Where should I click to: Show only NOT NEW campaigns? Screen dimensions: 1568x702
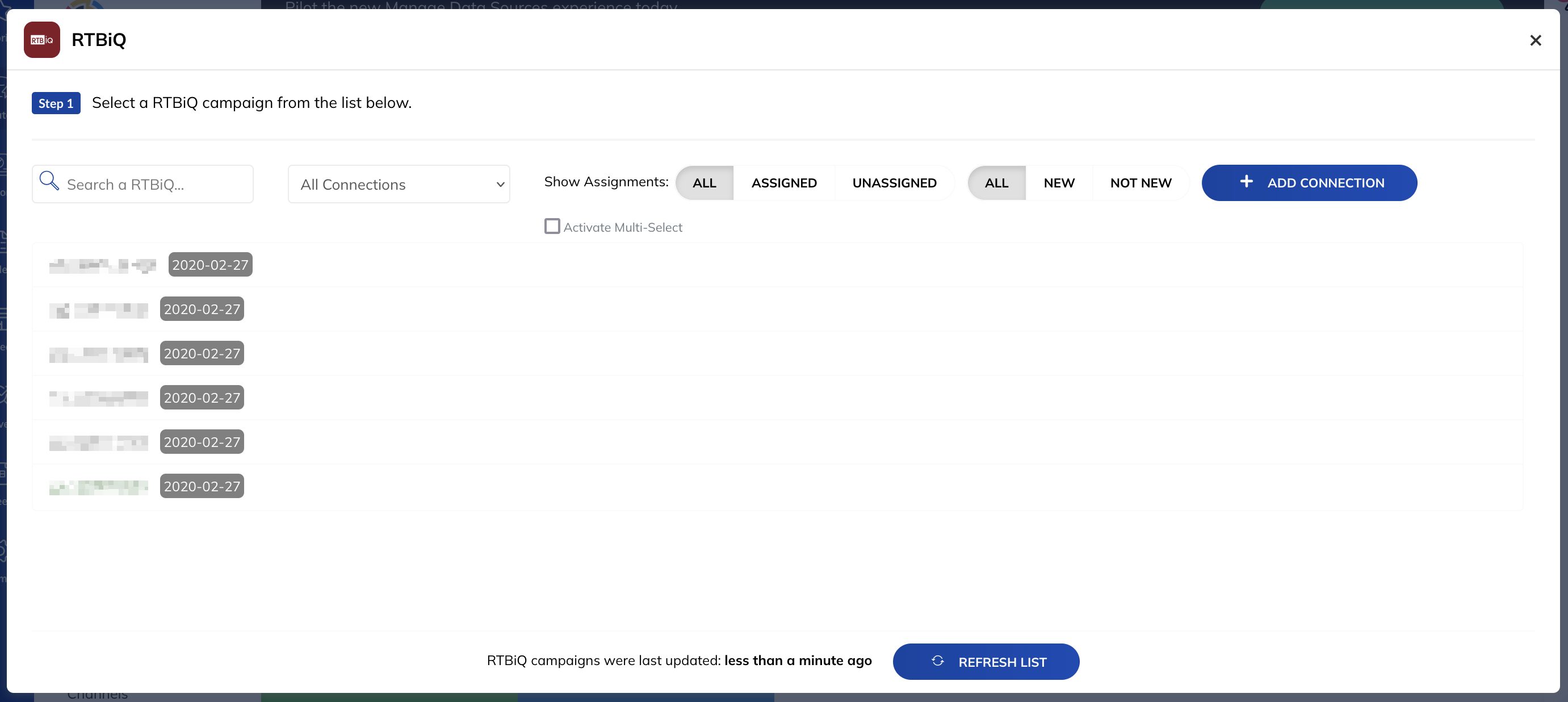pyautogui.click(x=1141, y=183)
